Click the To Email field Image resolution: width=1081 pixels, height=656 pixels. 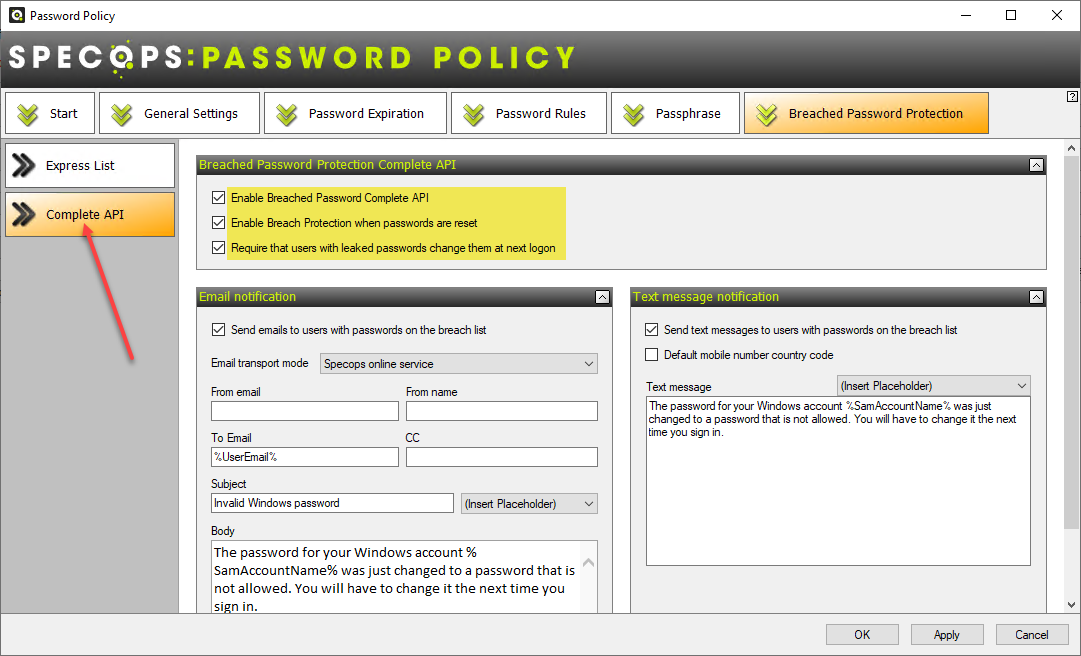[x=305, y=457]
